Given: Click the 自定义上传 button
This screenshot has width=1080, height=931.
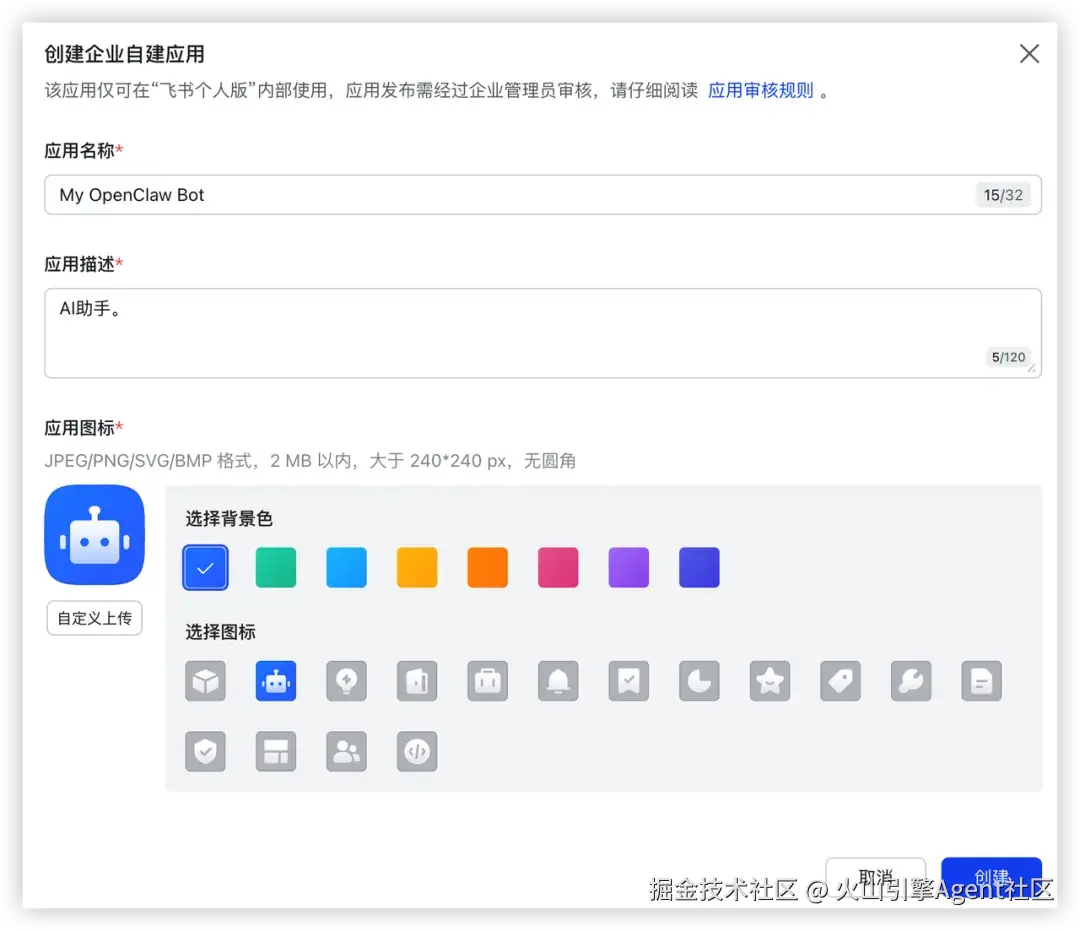Looking at the screenshot, I should (94, 618).
